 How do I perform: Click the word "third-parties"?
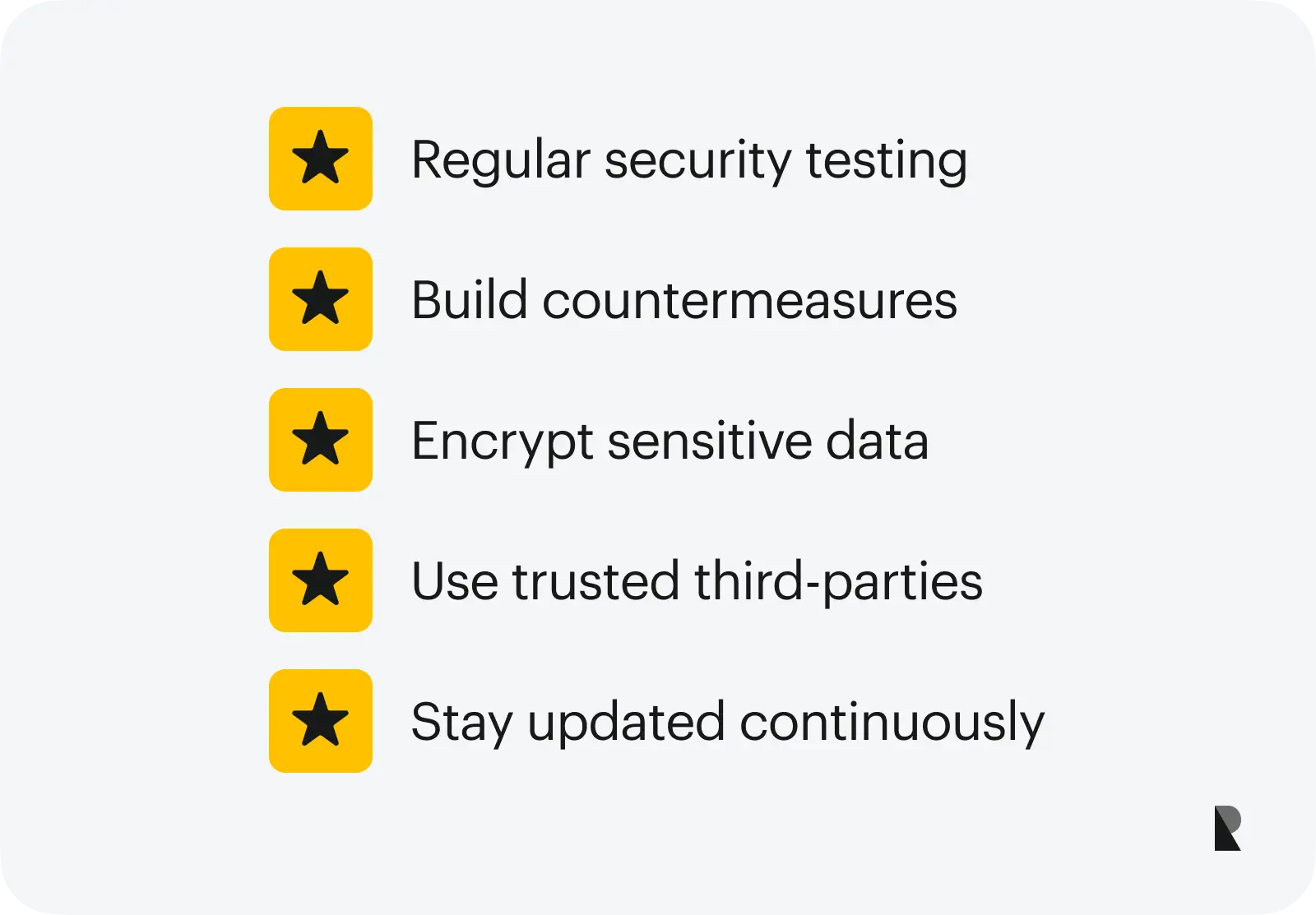[838, 582]
